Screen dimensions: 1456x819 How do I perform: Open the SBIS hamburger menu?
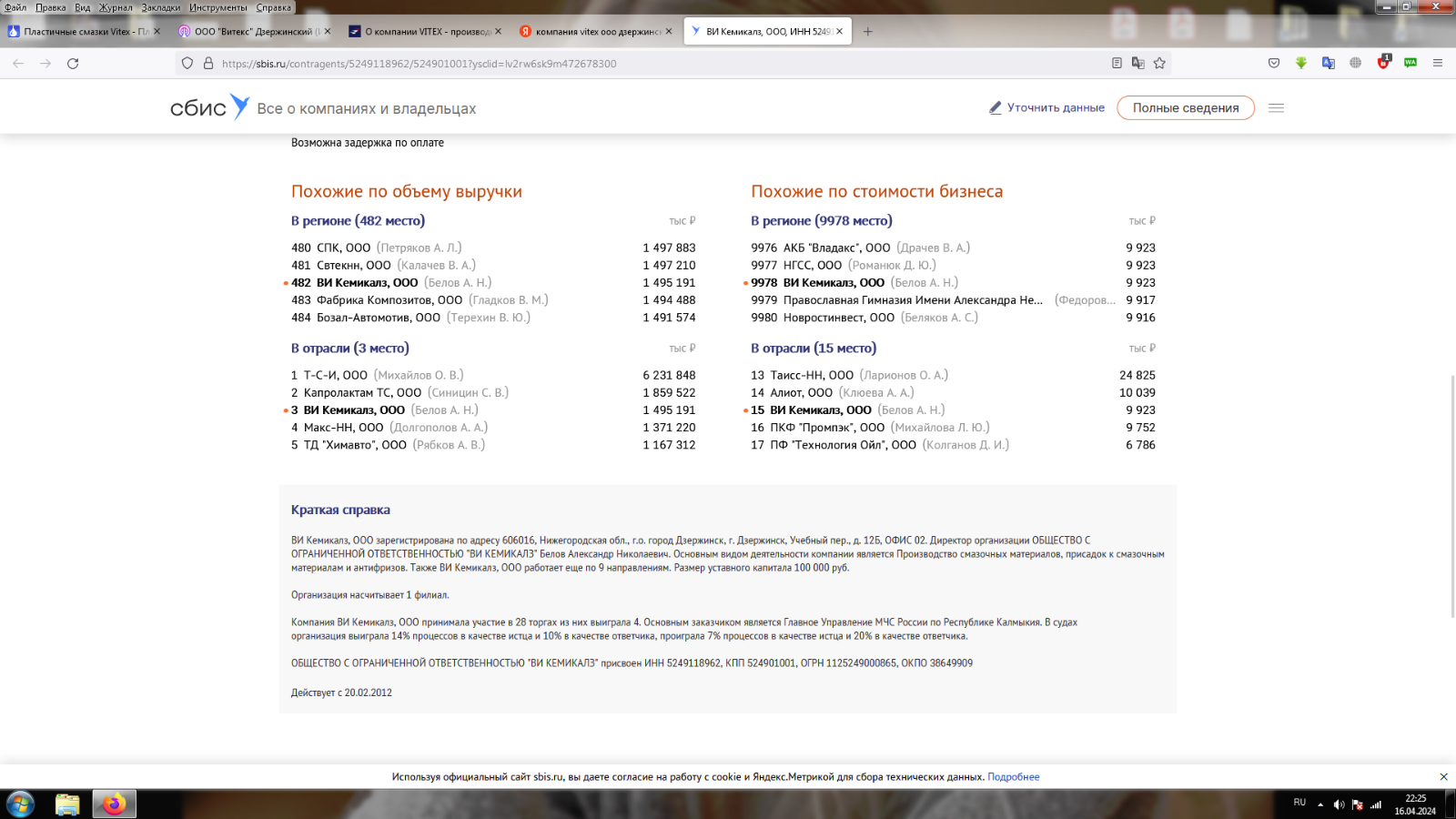1276,107
